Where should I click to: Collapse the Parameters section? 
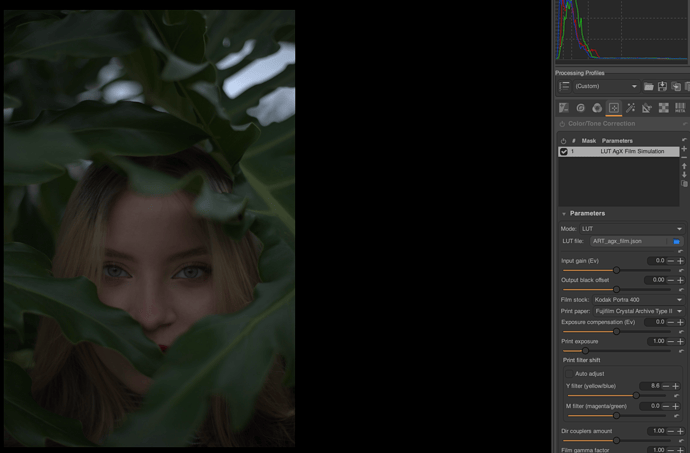[x=564, y=214]
